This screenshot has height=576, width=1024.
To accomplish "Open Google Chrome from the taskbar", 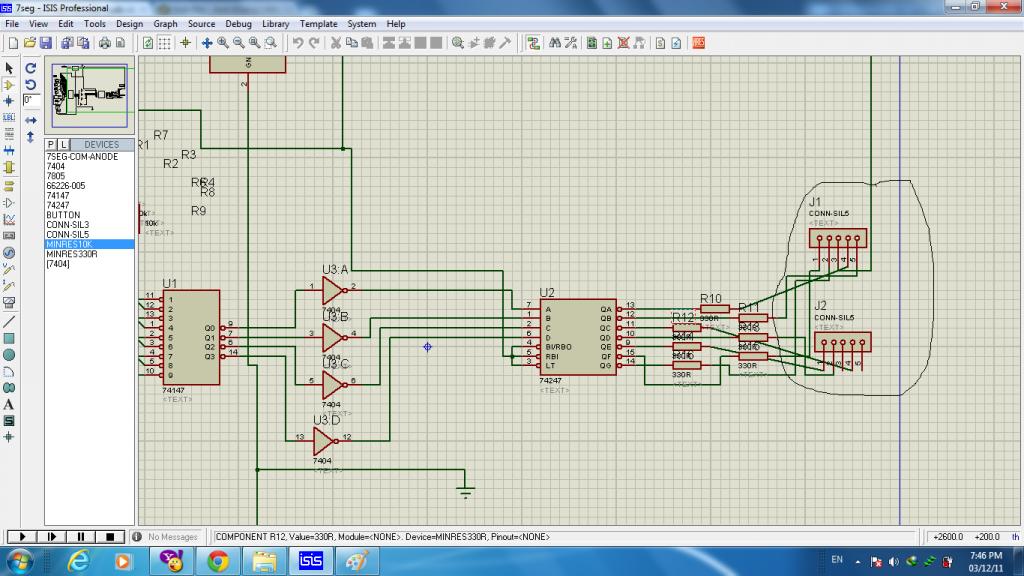I will [x=218, y=561].
